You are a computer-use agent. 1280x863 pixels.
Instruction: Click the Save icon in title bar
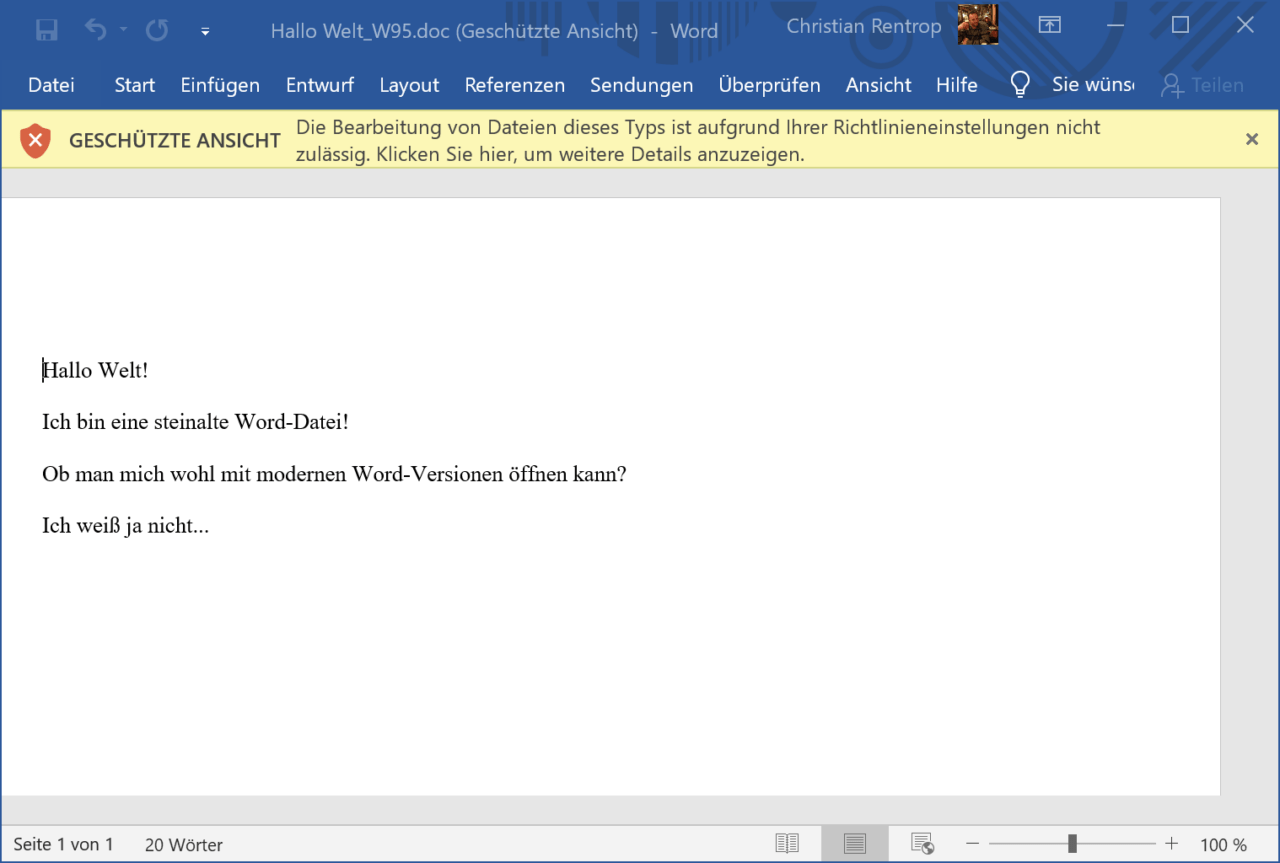47,30
